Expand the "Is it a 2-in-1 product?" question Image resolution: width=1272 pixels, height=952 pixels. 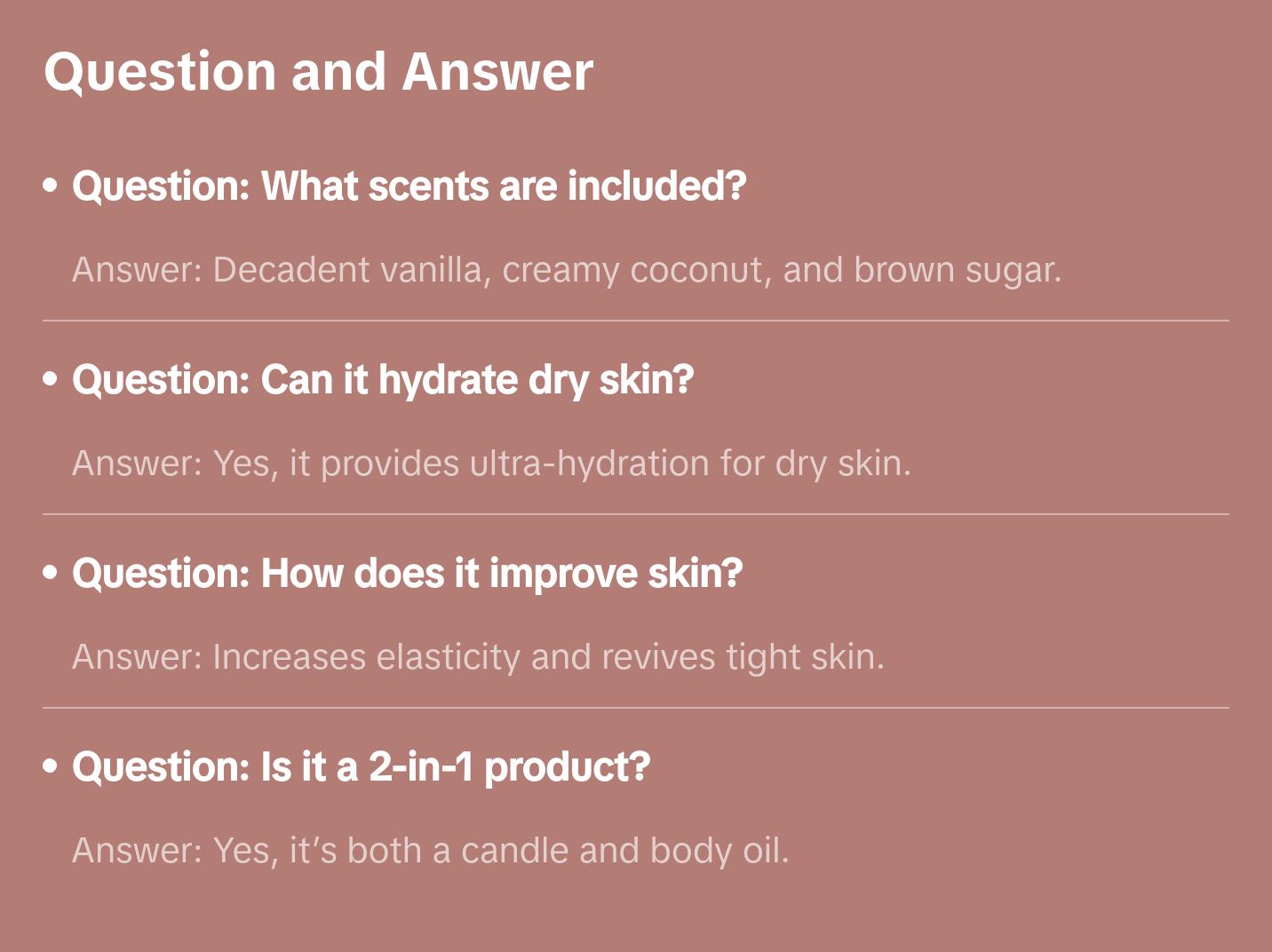pos(361,767)
